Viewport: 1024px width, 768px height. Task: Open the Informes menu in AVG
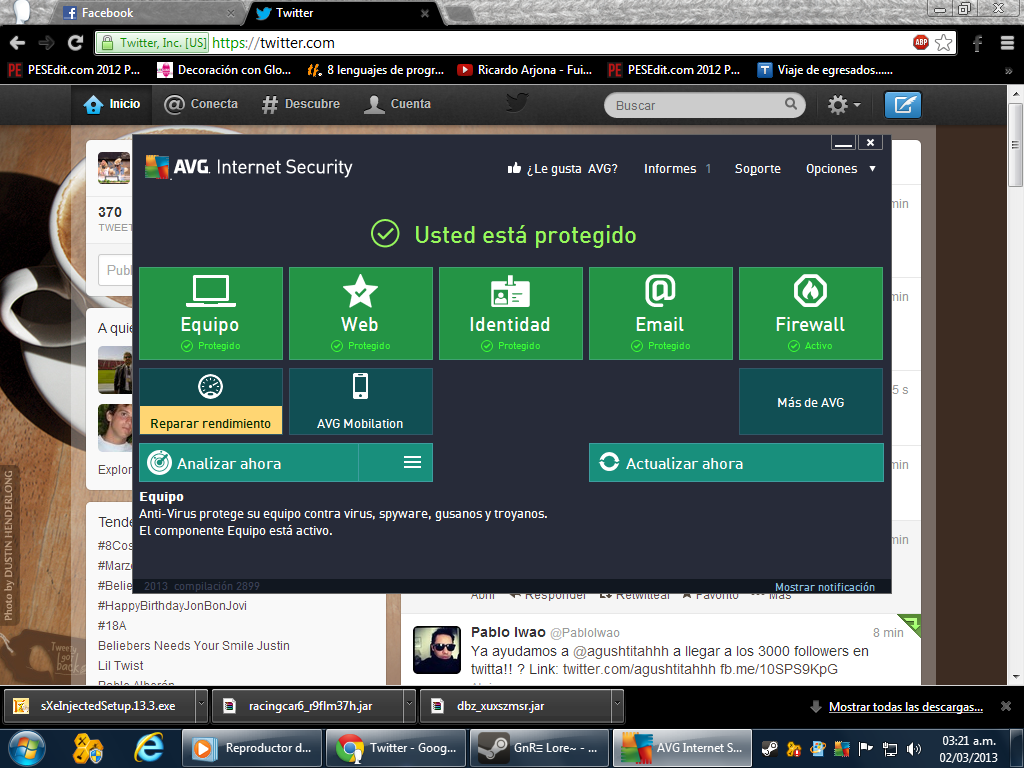pyautogui.click(x=670, y=168)
